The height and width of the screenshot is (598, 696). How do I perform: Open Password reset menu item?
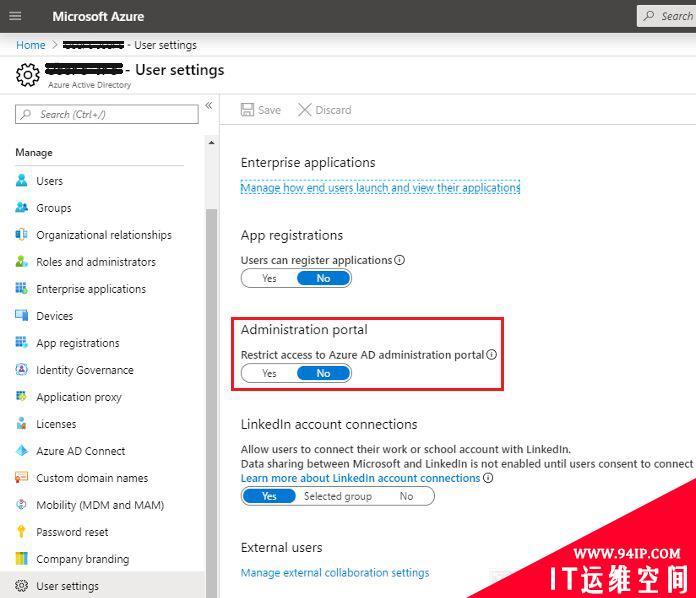72,532
